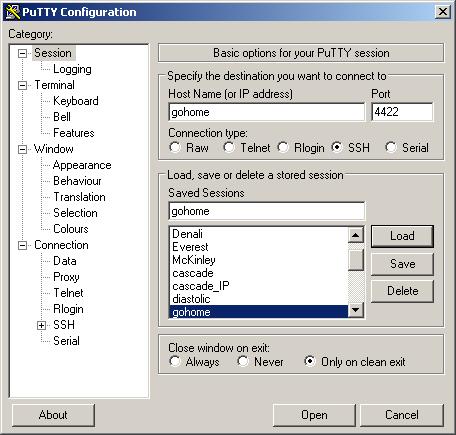Expand the SSH tree node
456x435 pixels.
tap(41, 325)
